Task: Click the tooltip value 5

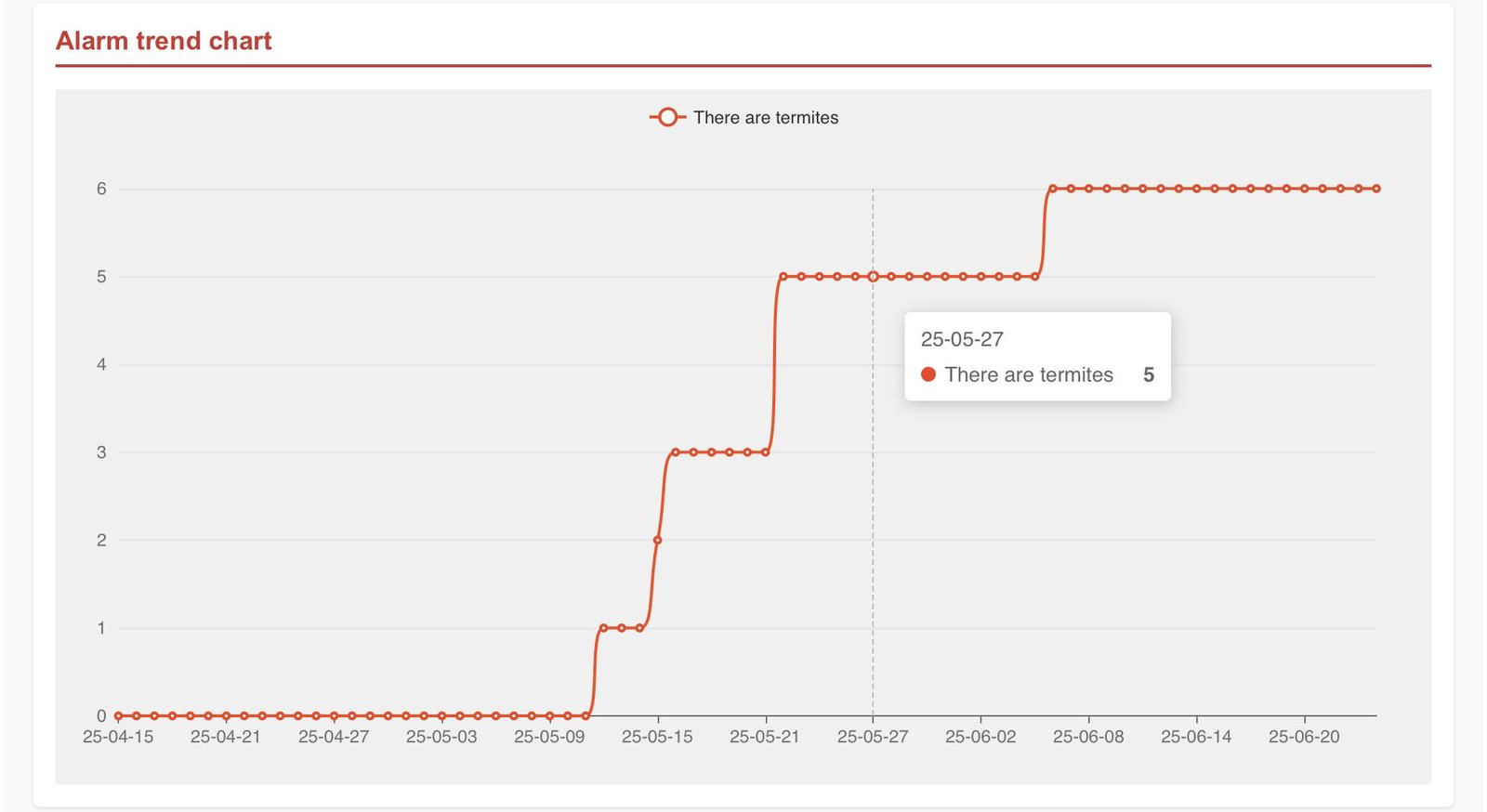Action: (1149, 374)
